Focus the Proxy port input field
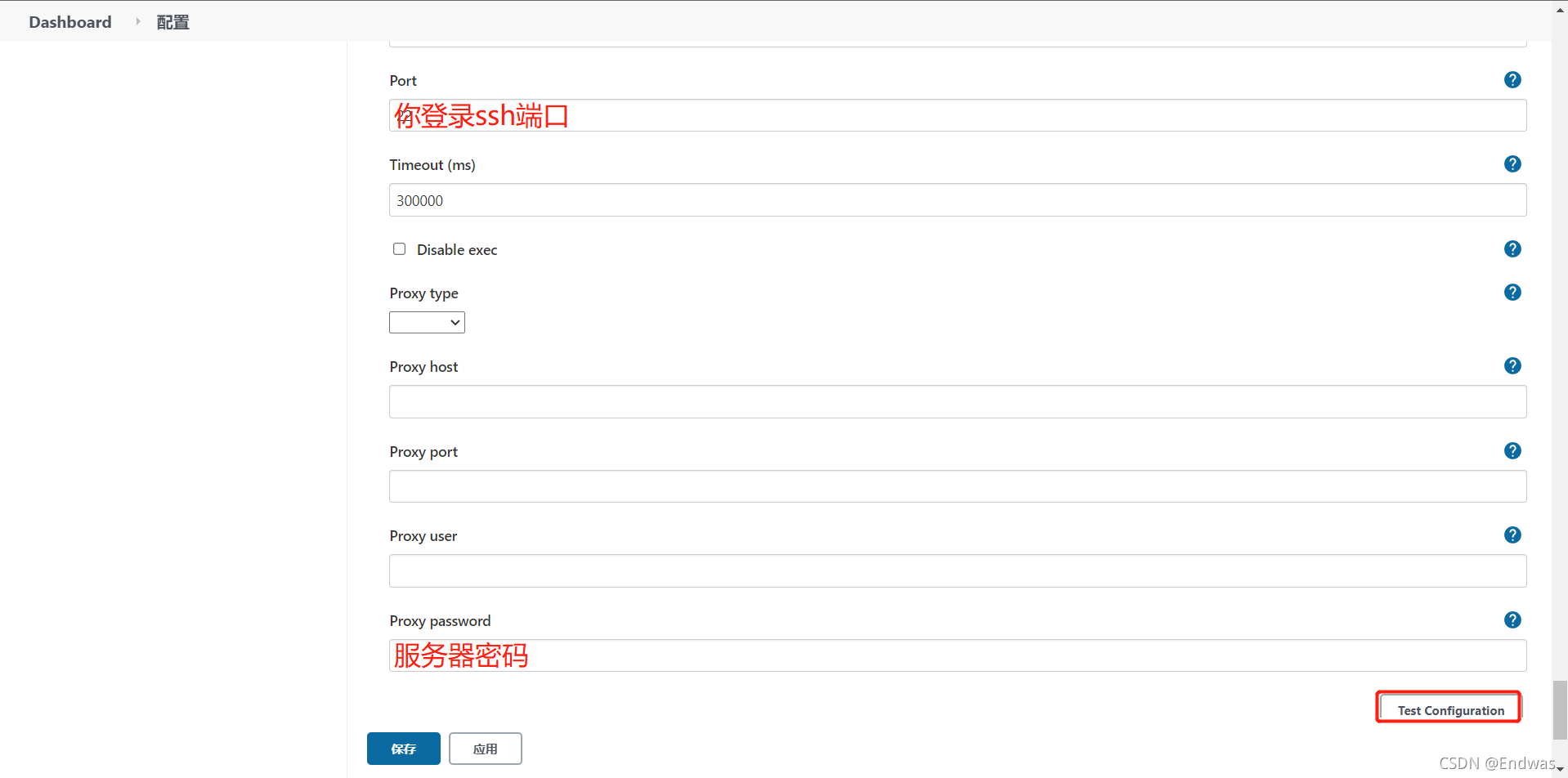Screen dimensions: 1568x778 click(x=957, y=486)
